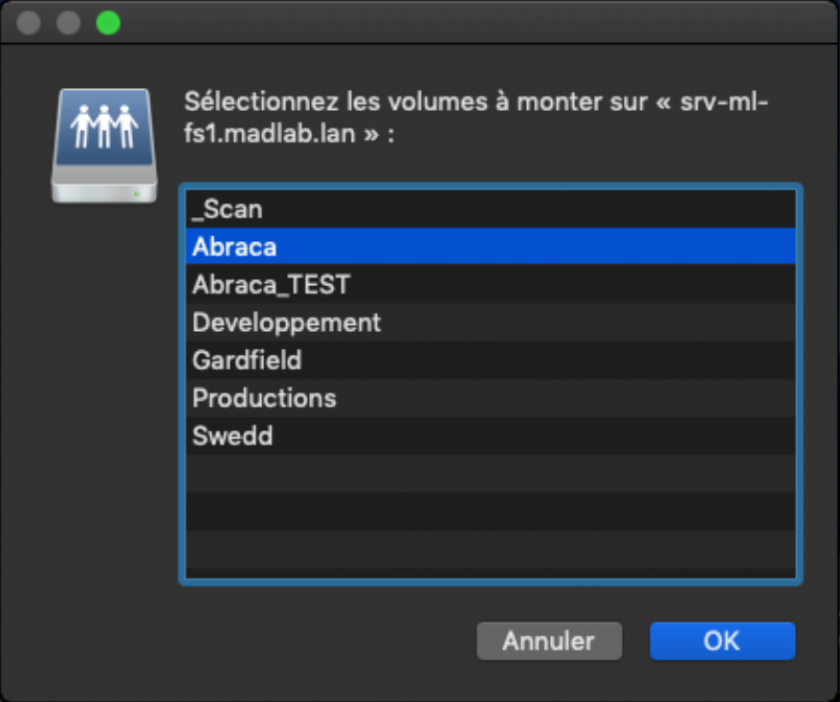The height and width of the screenshot is (702, 840).
Task: Click the people figures on the server icon
Action: pos(104,126)
